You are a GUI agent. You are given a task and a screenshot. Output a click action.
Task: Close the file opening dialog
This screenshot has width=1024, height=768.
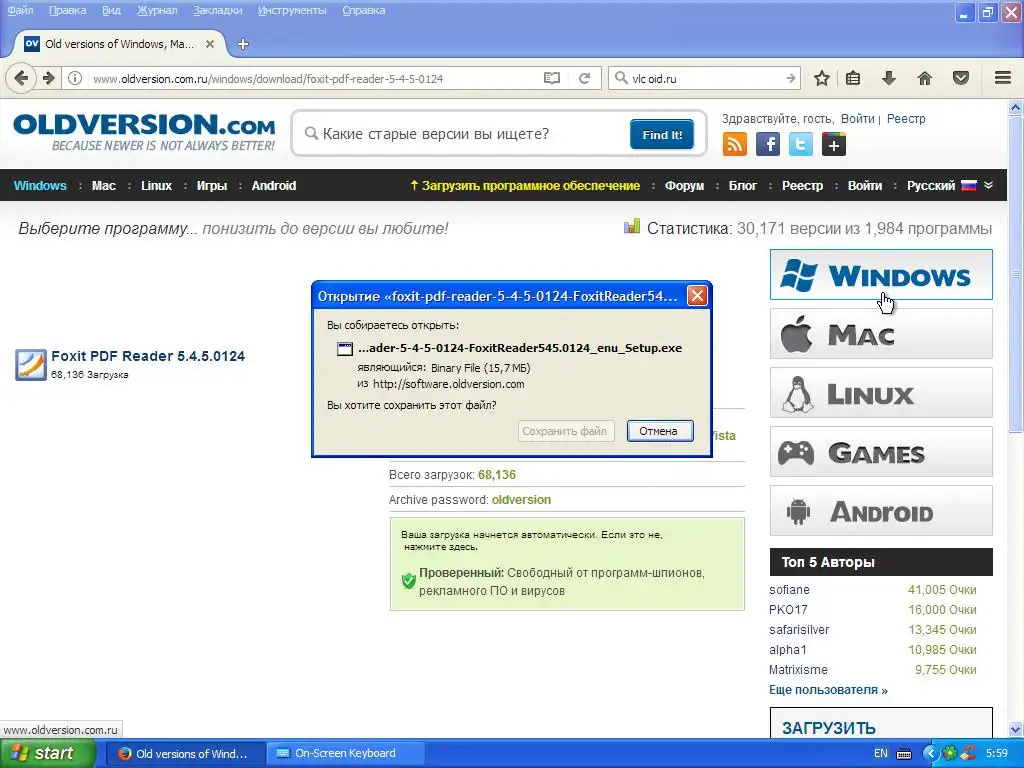pyautogui.click(x=697, y=296)
